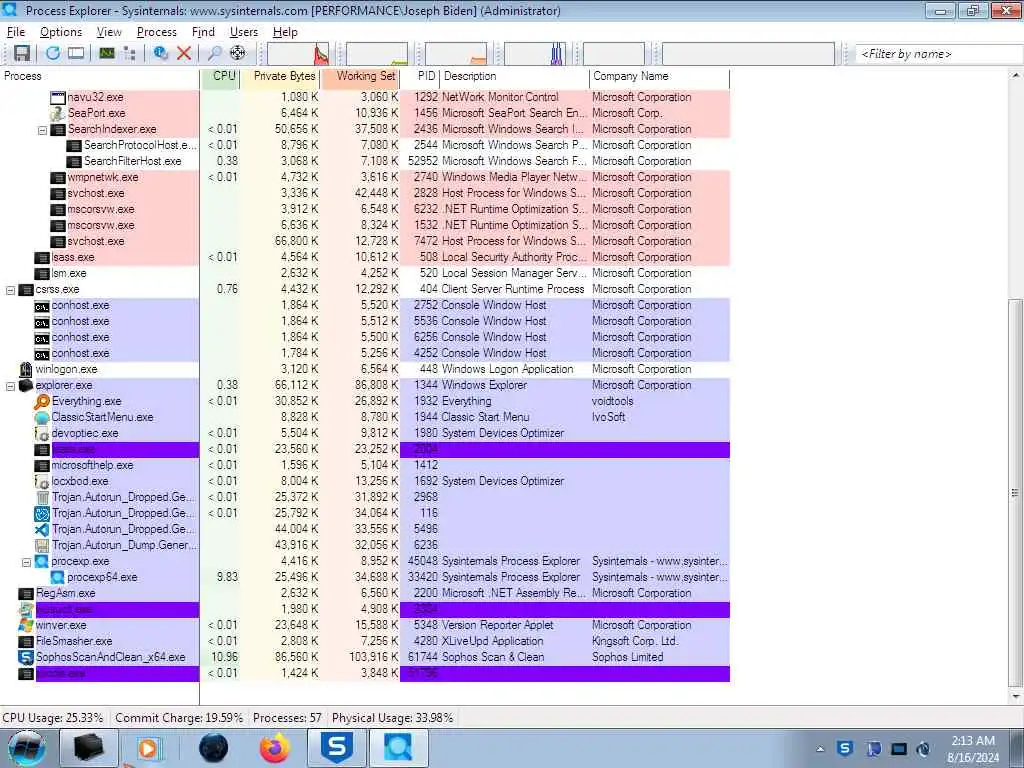1024x768 pixels.
Task: Click the winver.exe Windows flag icon
Action: click(x=26, y=625)
